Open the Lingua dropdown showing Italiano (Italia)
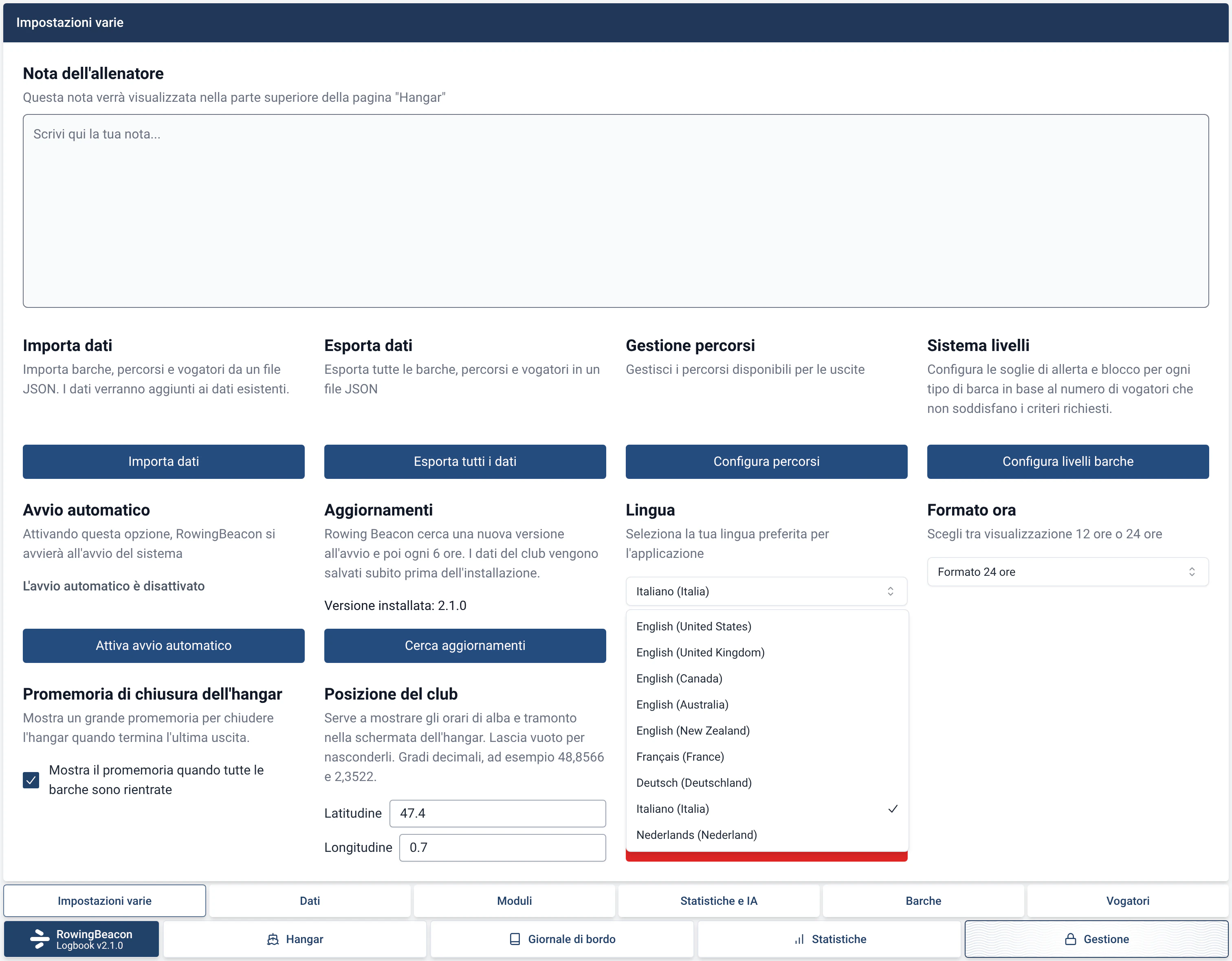Screen dimensions: 1232x961 tap(766, 591)
